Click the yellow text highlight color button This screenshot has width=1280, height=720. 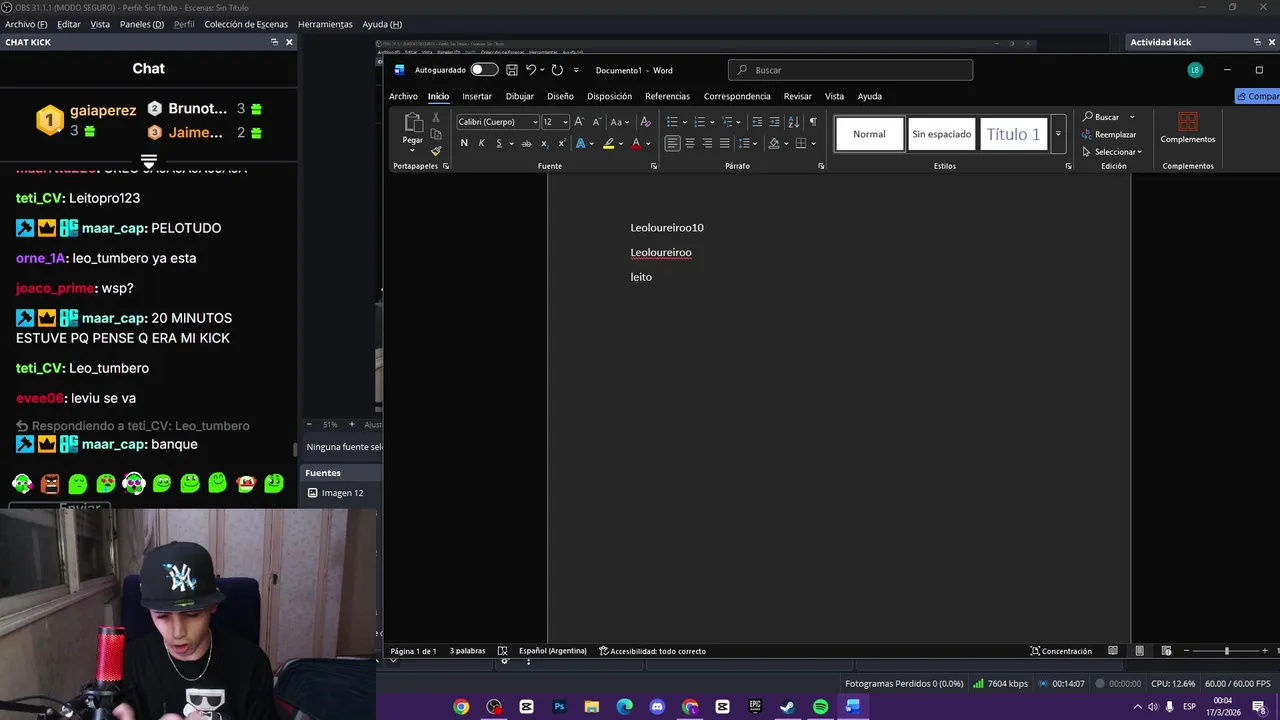[x=608, y=144]
